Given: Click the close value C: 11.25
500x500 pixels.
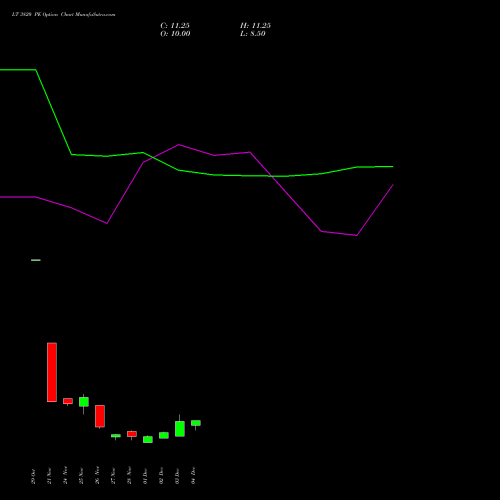Looking at the screenshot, I should 175,26.
